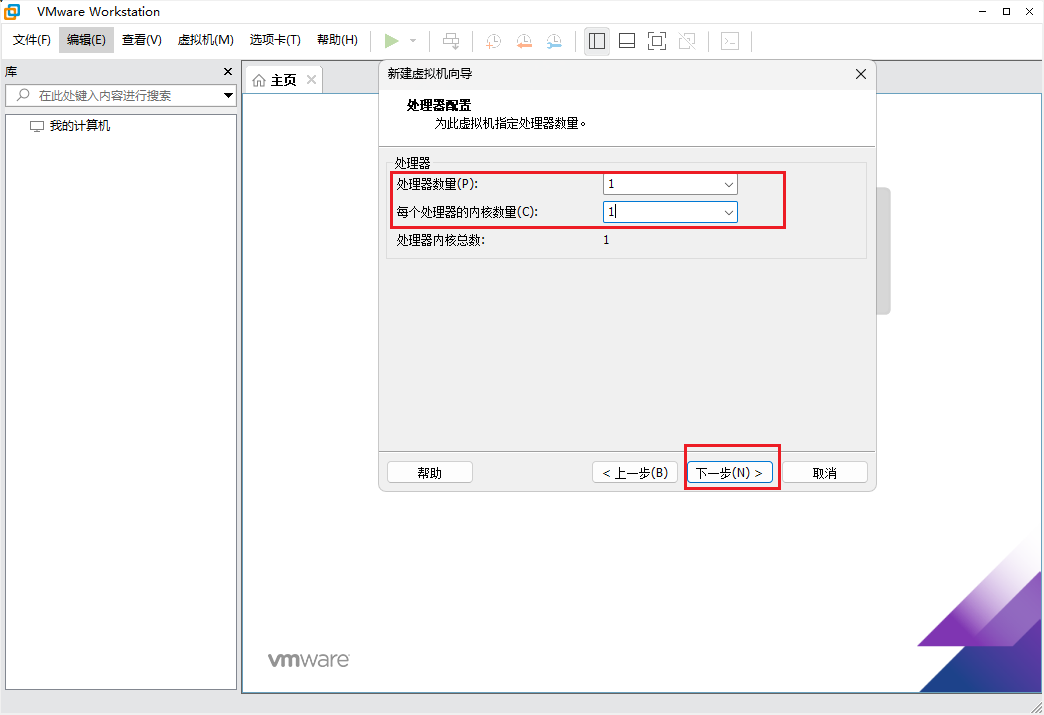This screenshot has width=1044, height=715.
Task: Click the full screen mode icon
Action: tap(656, 41)
